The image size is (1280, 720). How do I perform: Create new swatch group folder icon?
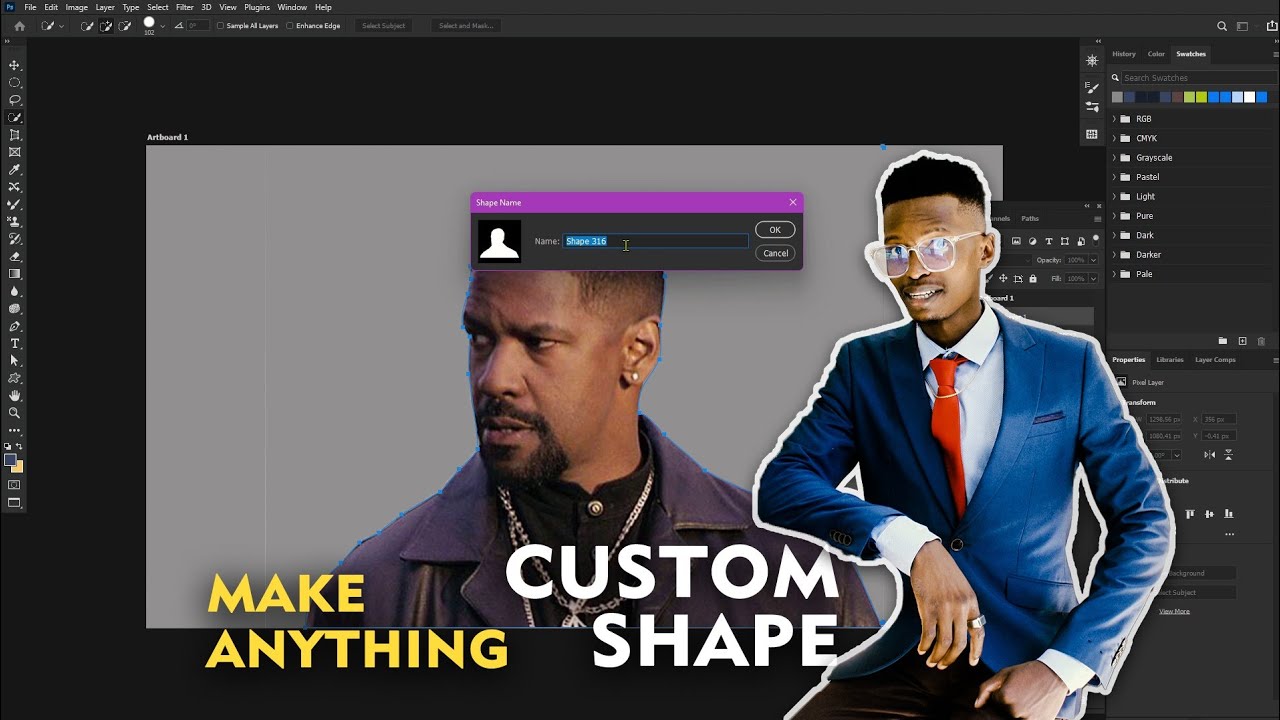(x=1223, y=341)
